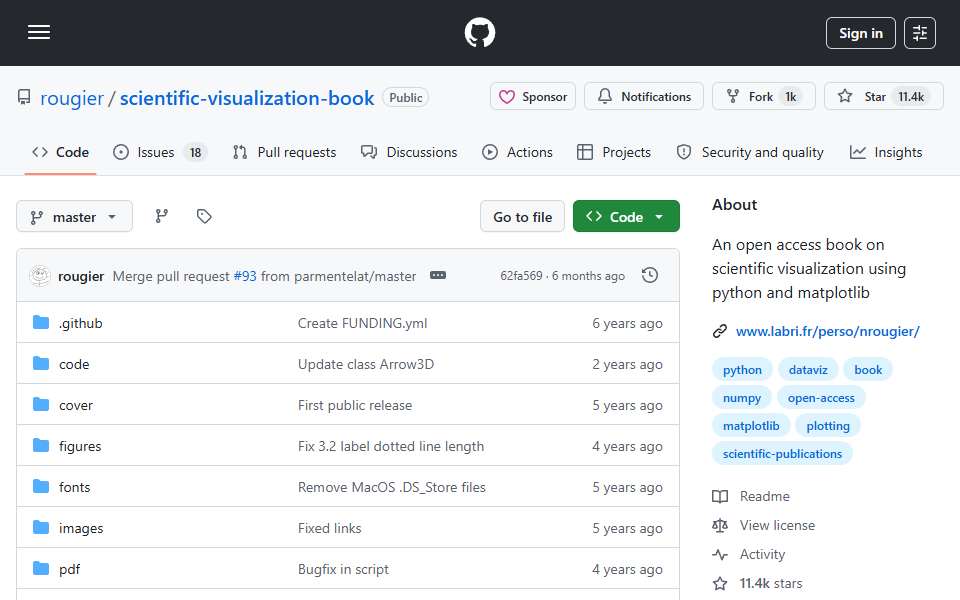Switch to the Code tab

click(x=61, y=152)
